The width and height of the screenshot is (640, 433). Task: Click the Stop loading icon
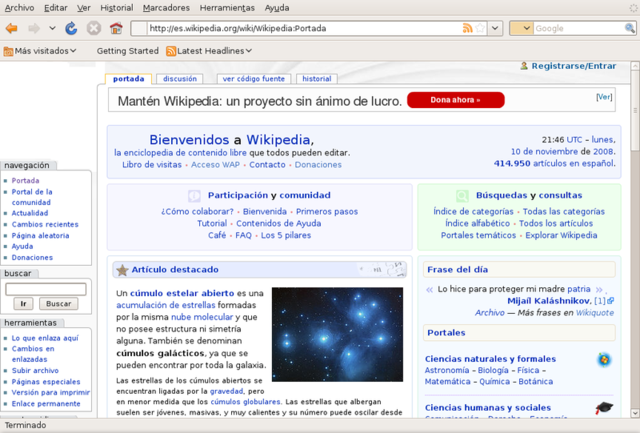[93, 28]
